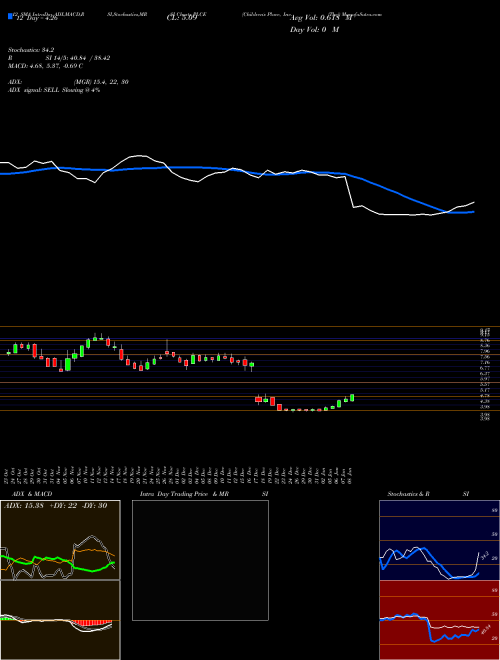Select the 'Avg Vol: 0.618 M' text
The width and height of the screenshot is (500, 660).
pos(322,18)
